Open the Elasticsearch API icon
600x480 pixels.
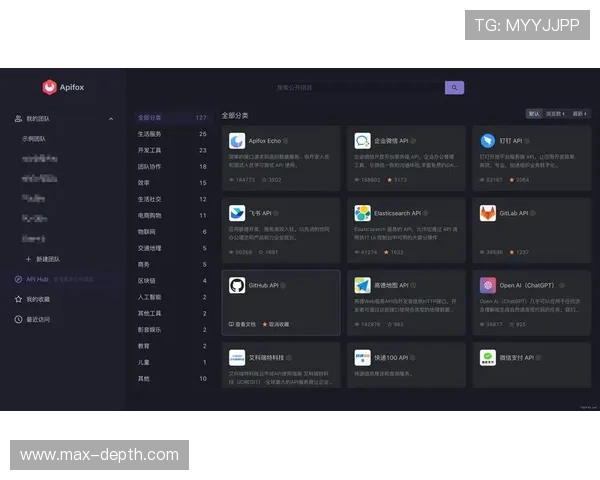coord(362,213)
